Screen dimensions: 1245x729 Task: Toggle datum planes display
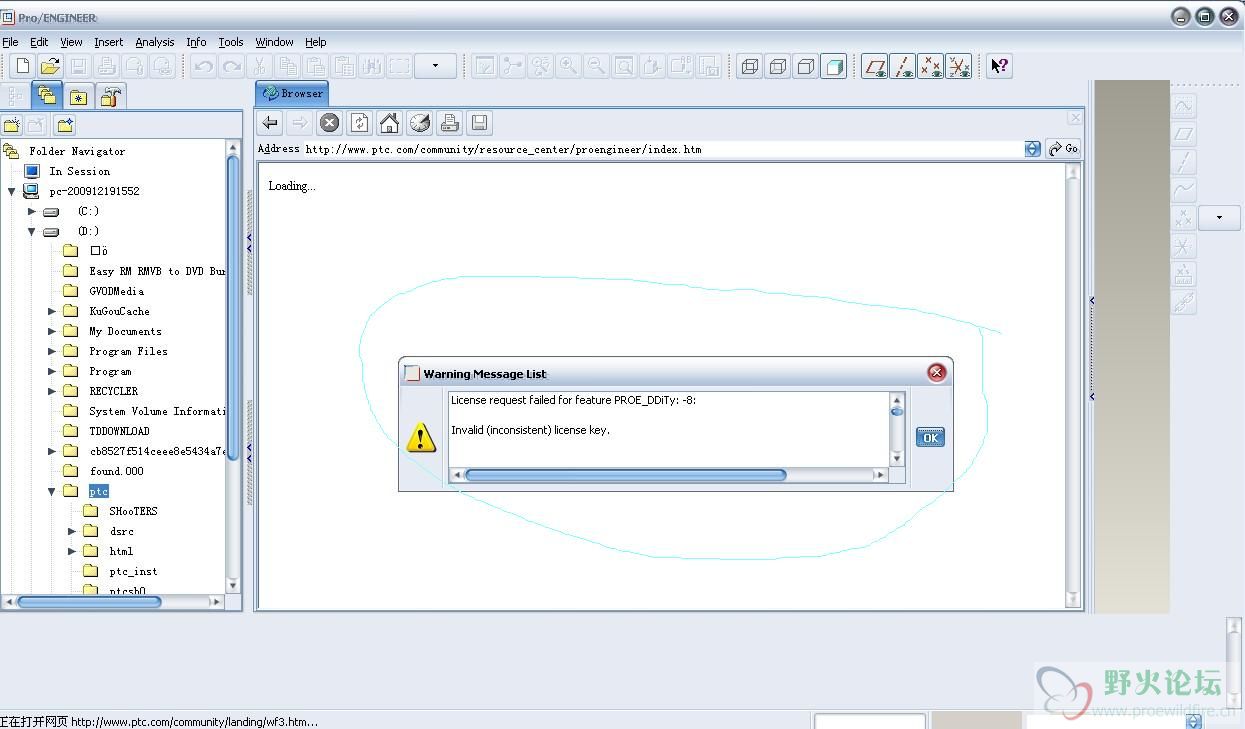tap(876, 66)
